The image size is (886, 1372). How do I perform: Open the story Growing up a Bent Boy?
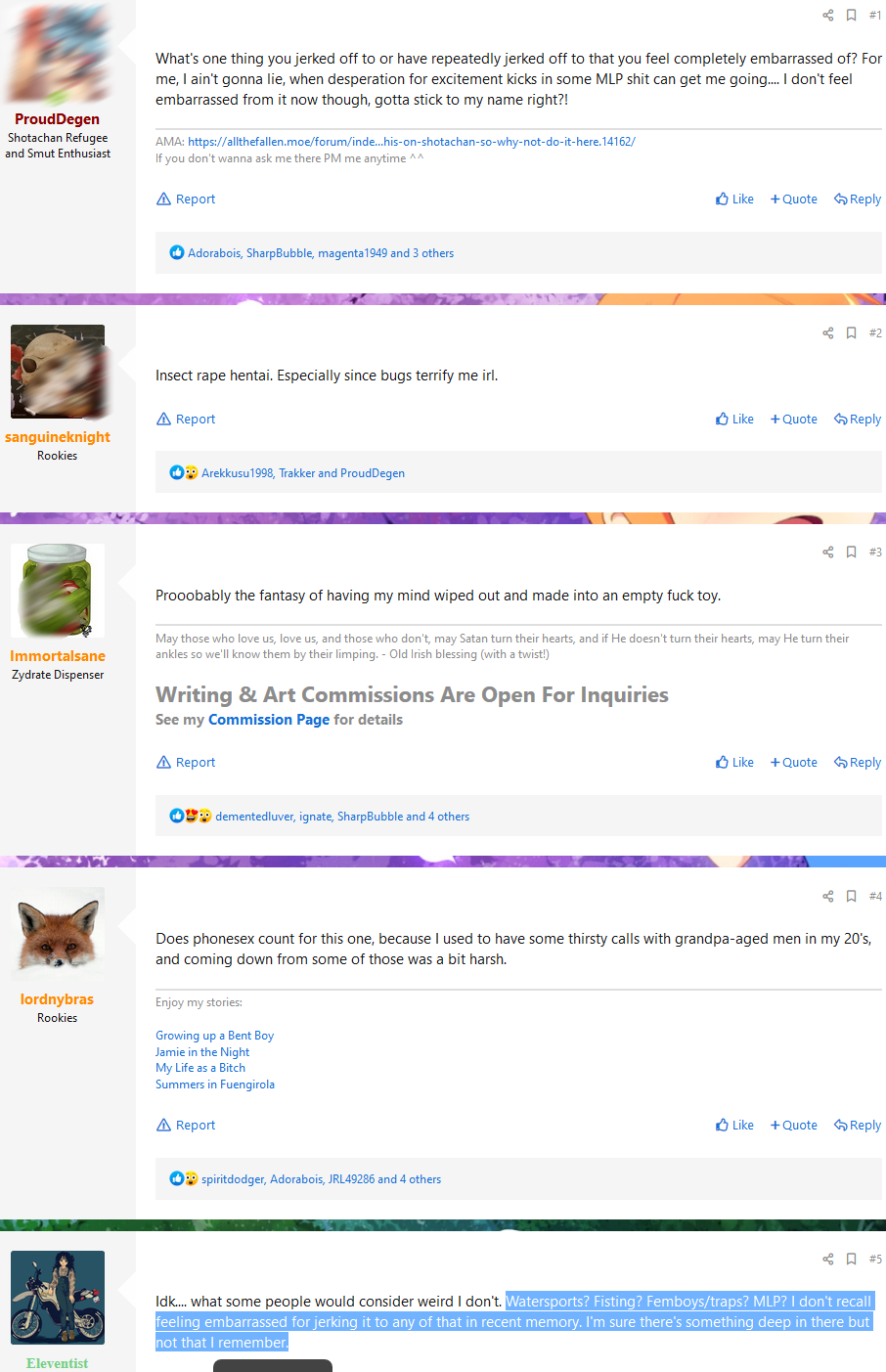pos(214,1035)
